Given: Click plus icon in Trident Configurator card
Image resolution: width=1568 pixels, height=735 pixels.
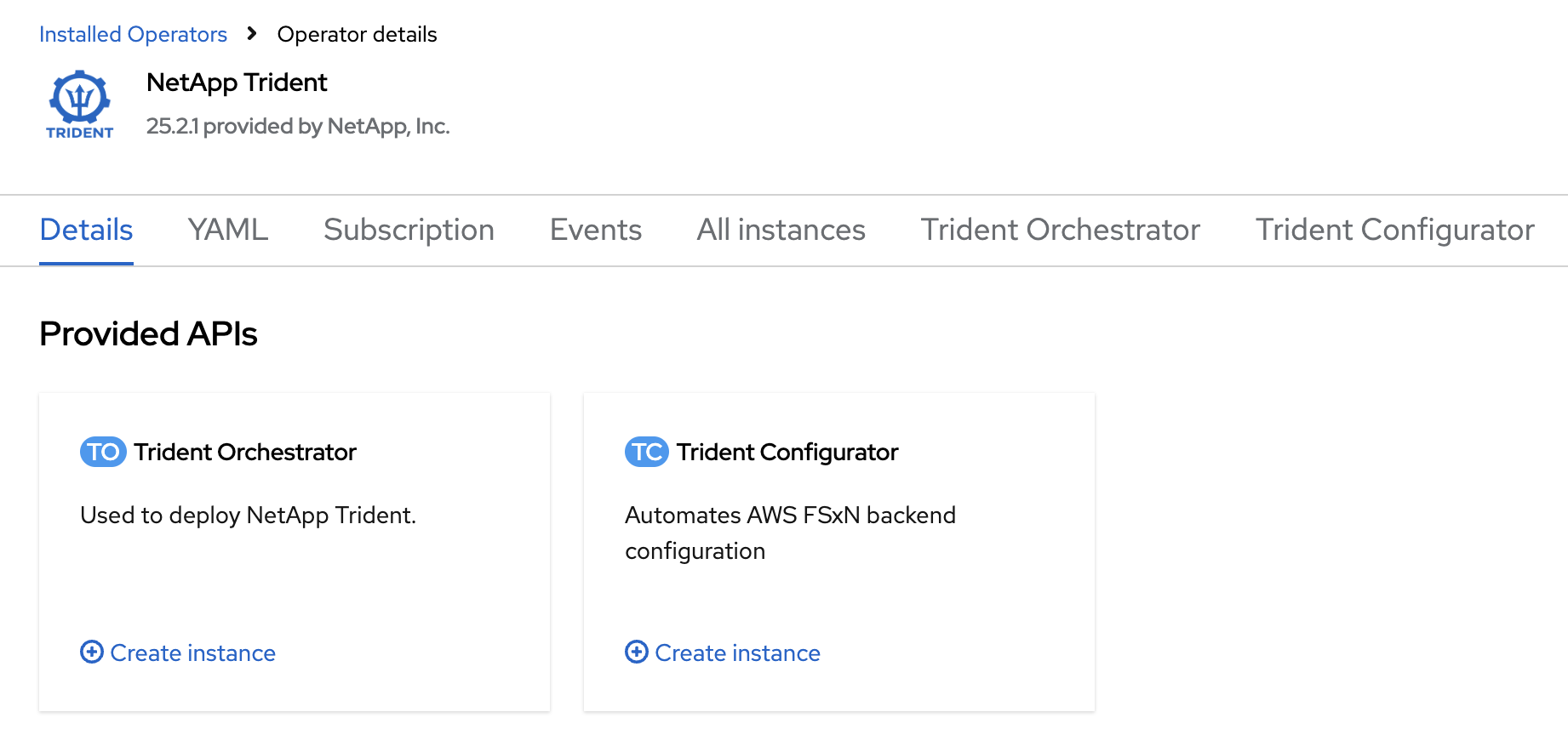Looking at the screenshot, I should coord(637,652).
